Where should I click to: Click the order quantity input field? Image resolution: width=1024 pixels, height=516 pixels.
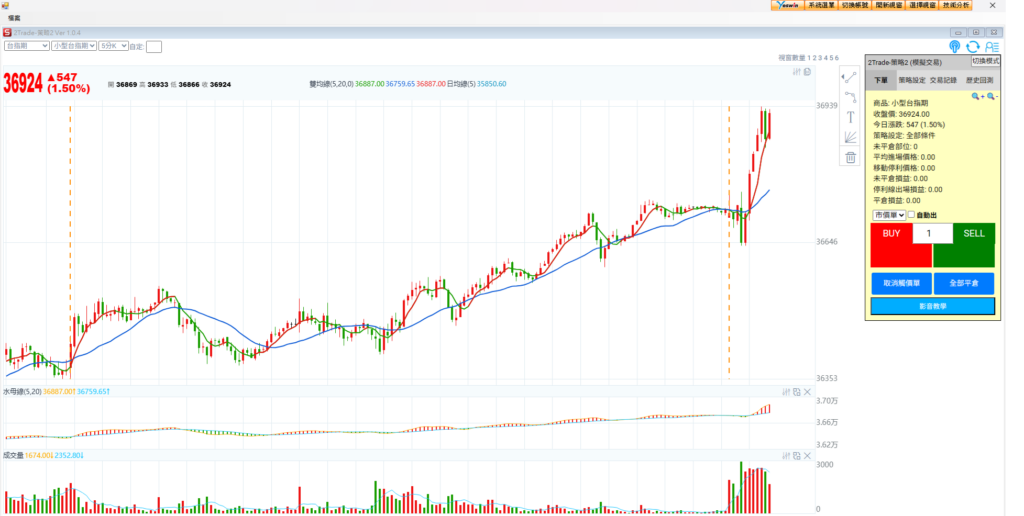tap(932, 234)
